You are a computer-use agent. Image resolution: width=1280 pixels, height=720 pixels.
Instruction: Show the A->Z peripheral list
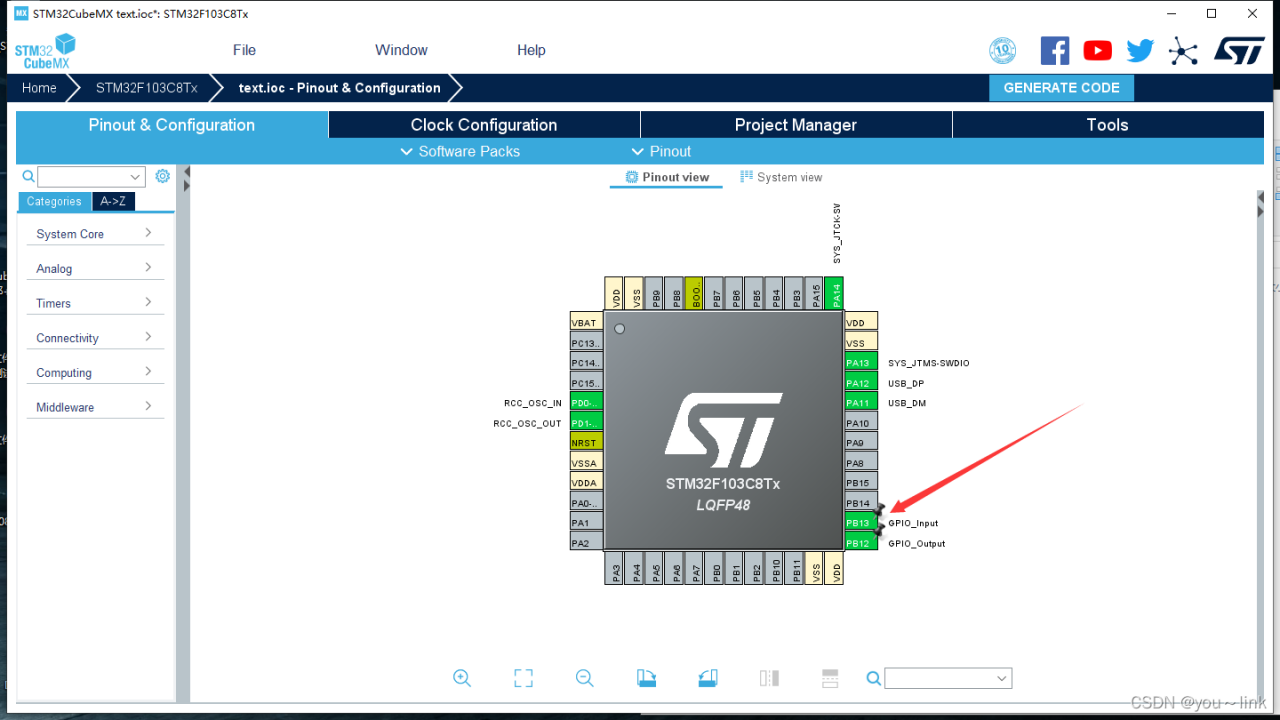[x=113, y=201]
